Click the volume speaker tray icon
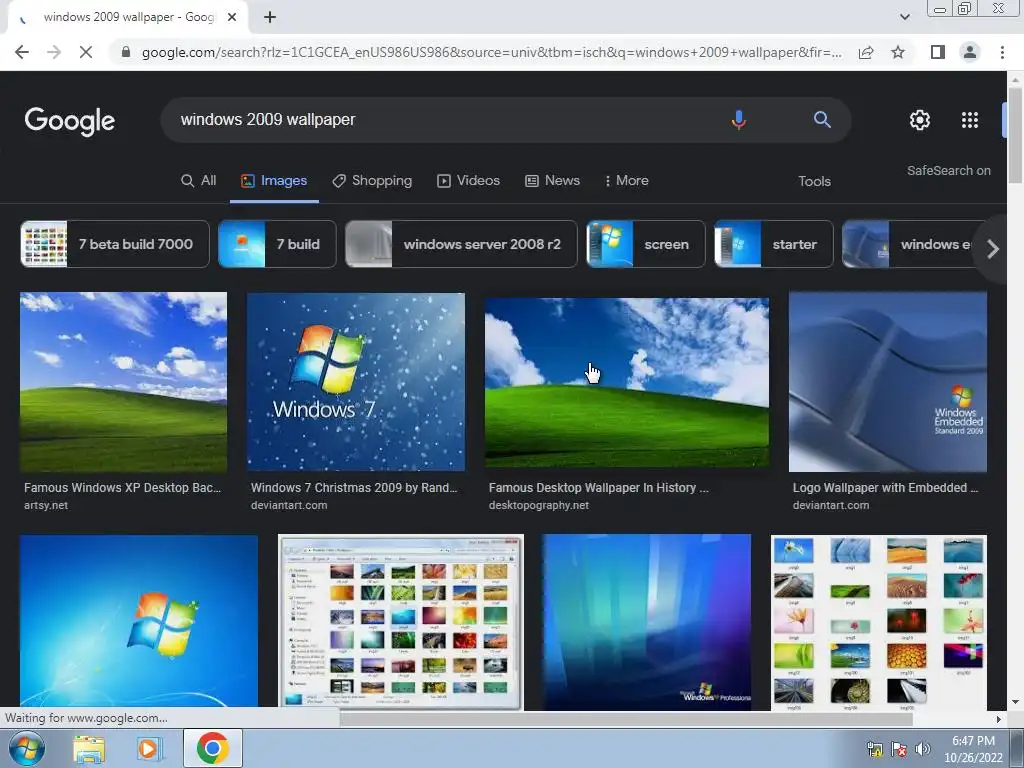This screenshot has width=1024, height=768. tap(922, 749)
